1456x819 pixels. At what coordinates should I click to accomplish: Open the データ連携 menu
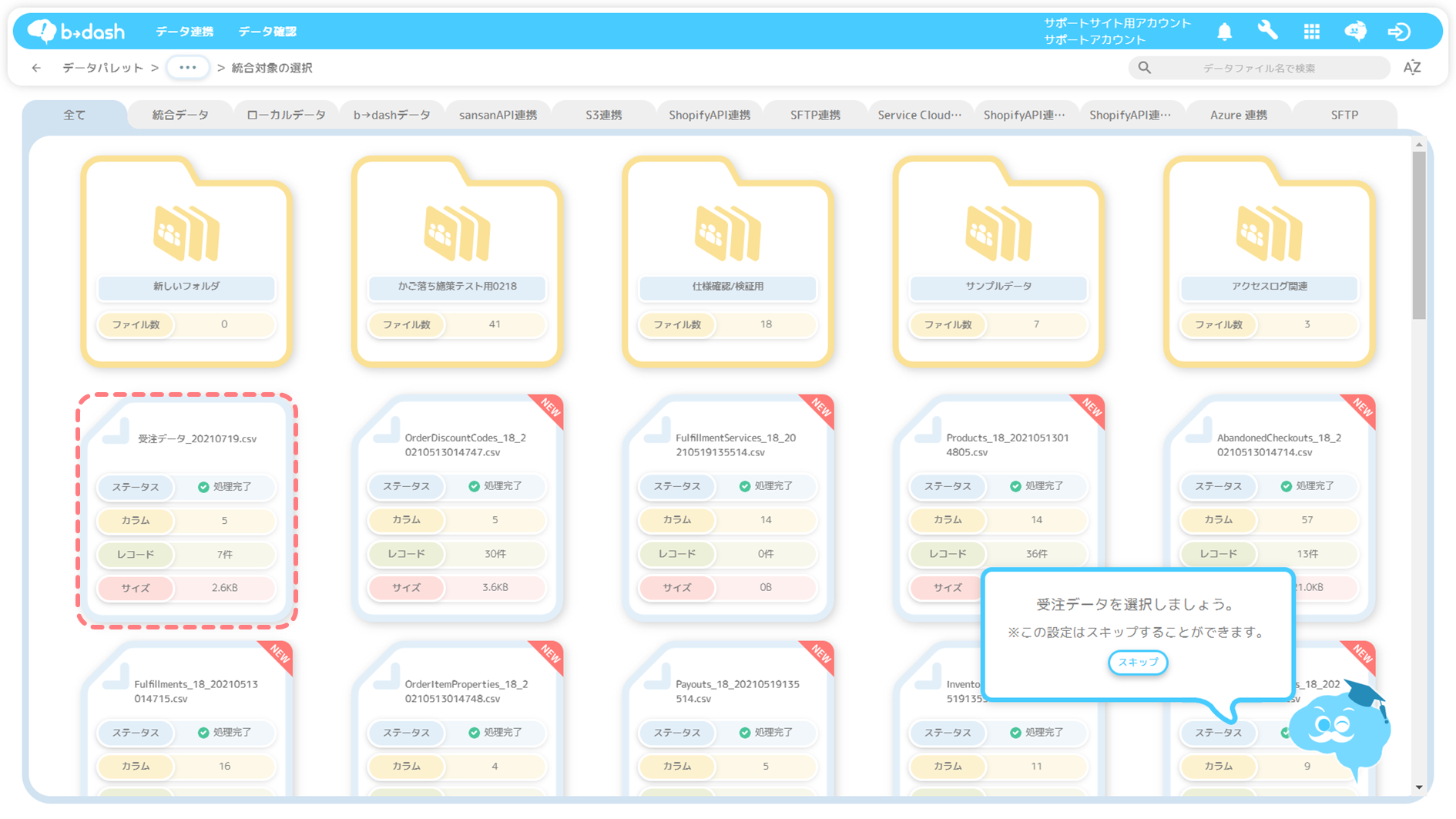pyautogui.click(x=184, y=32)
